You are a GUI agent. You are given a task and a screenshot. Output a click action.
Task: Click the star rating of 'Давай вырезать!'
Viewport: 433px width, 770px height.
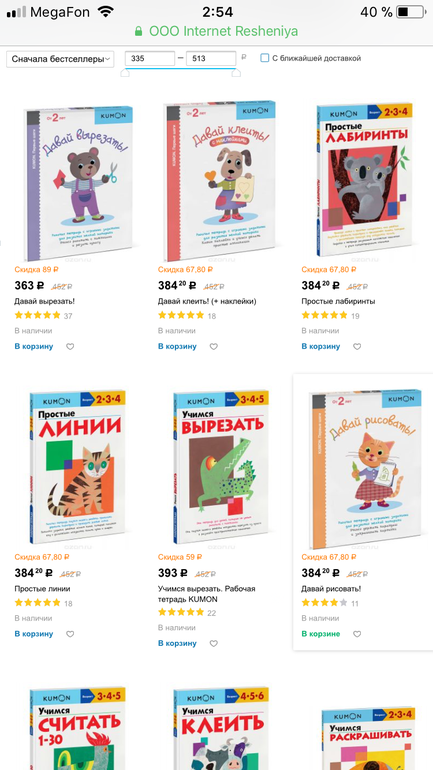point(37,315)
